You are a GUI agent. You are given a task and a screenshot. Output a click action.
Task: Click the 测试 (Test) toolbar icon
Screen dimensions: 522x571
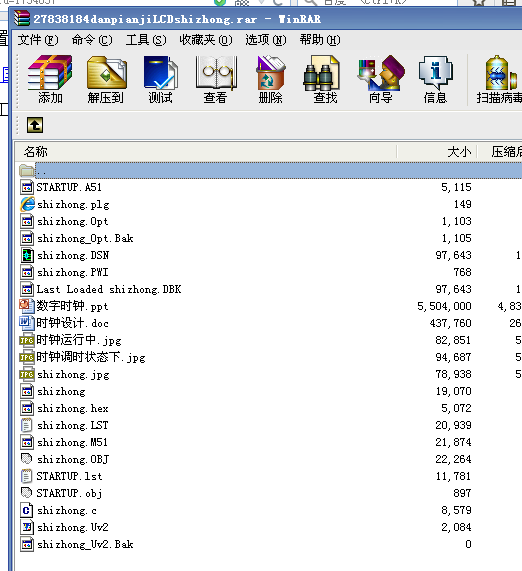pos(161,73)
